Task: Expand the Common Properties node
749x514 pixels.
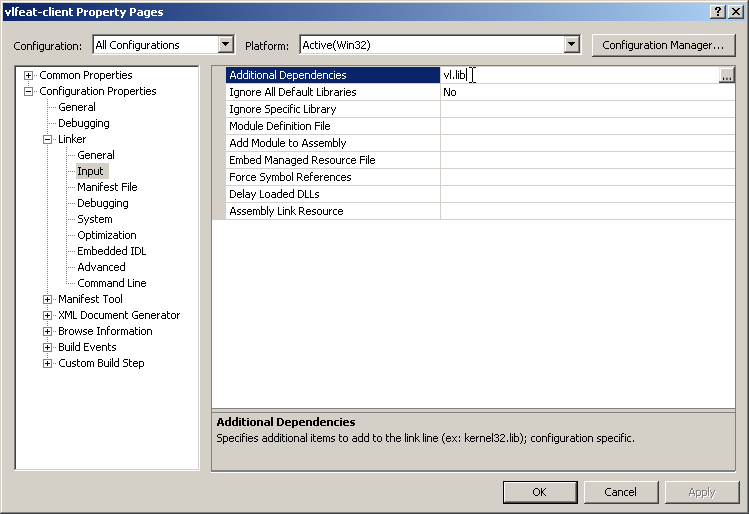Action: click(x=29, y=75)
